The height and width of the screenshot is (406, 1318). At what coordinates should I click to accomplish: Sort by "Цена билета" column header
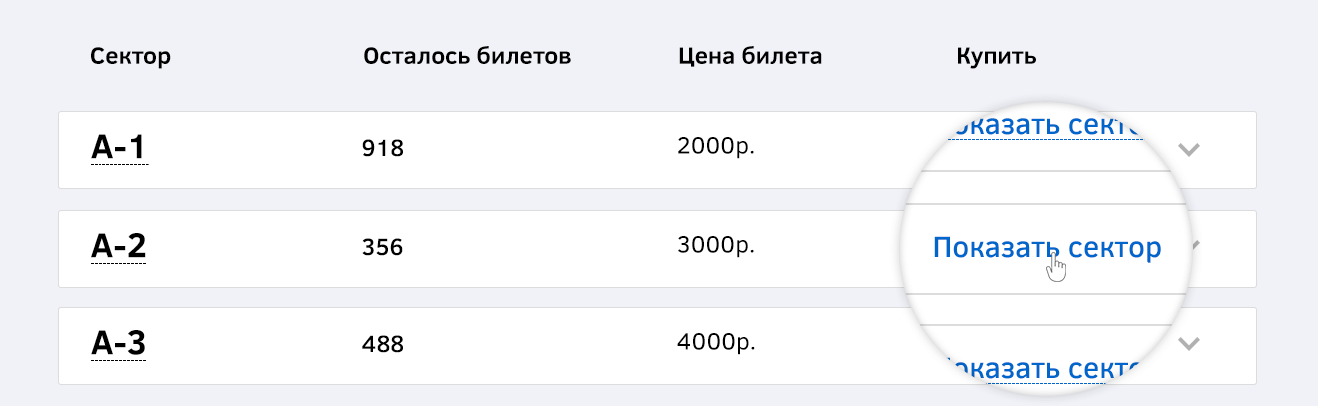pos(750,56)
